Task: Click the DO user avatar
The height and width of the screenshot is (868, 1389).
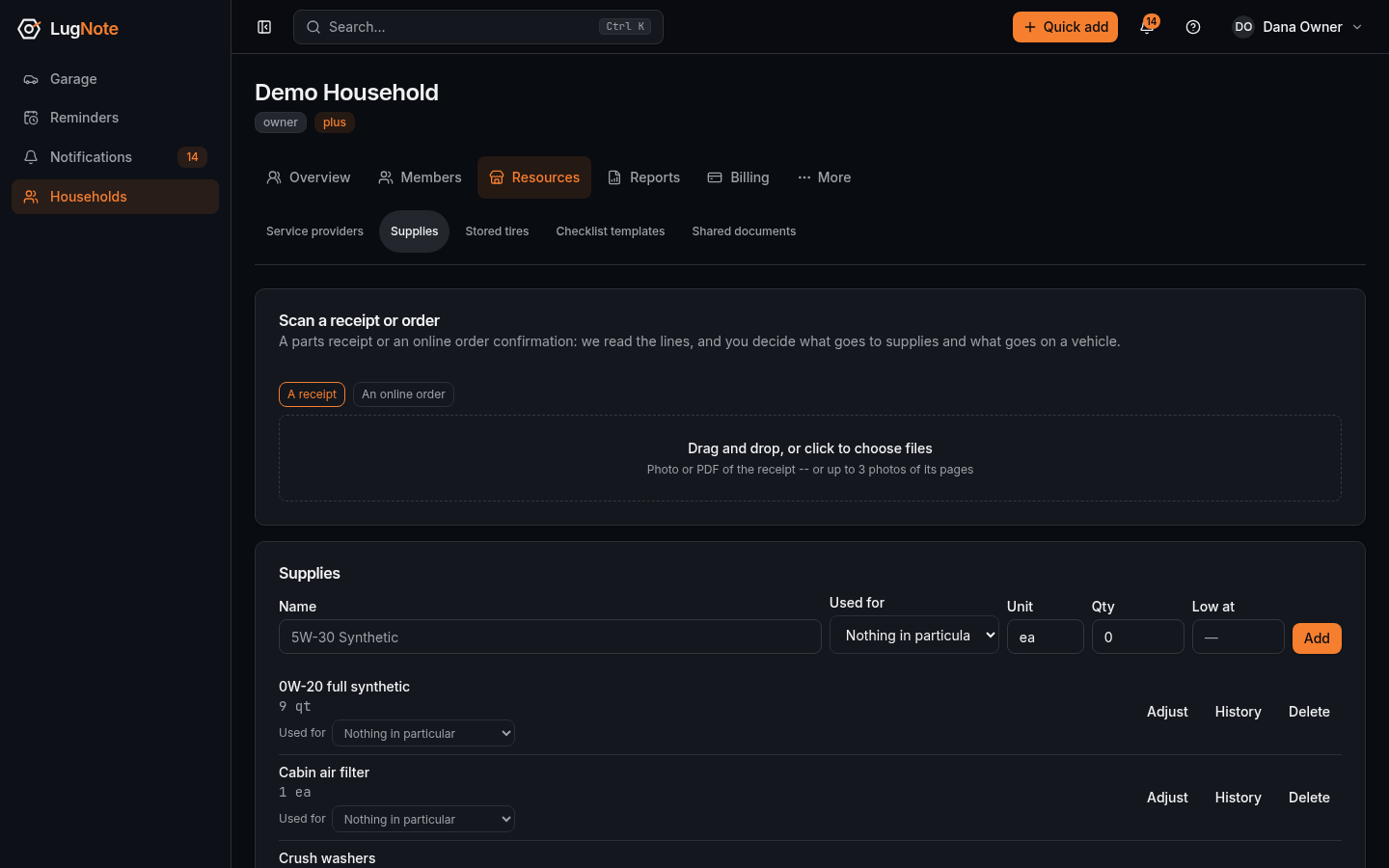Action: (x=1243, y=27)
